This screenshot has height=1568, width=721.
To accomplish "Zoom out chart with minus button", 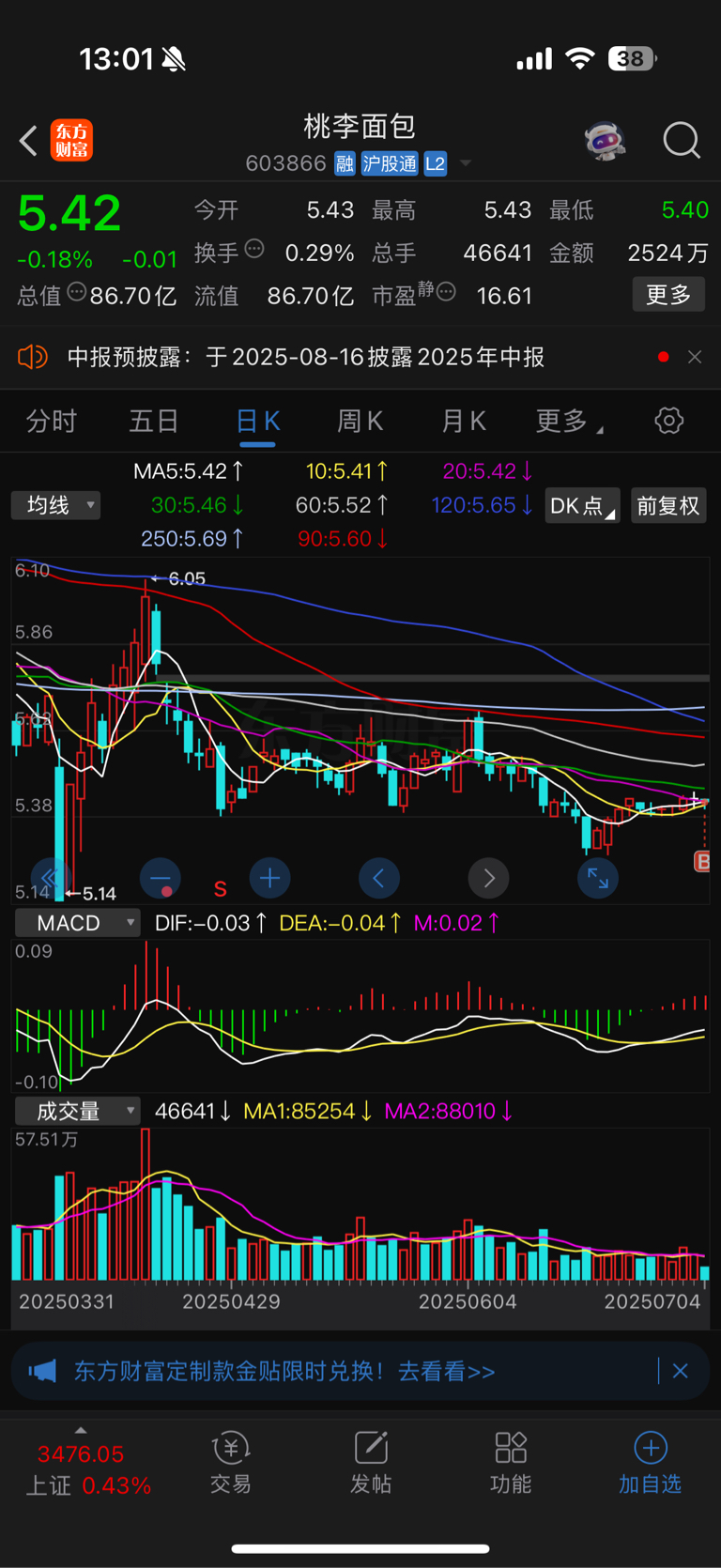I will [161, 878].
